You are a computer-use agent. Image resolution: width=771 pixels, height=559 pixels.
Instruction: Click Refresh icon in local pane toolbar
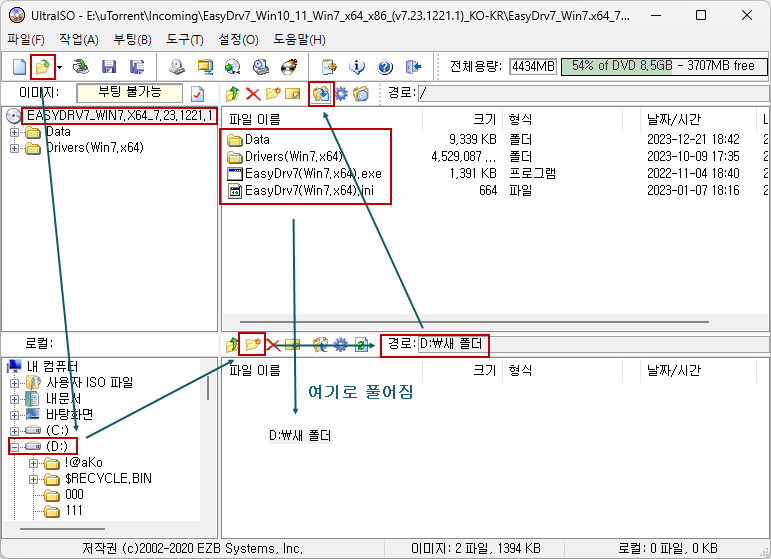[361, 345]
